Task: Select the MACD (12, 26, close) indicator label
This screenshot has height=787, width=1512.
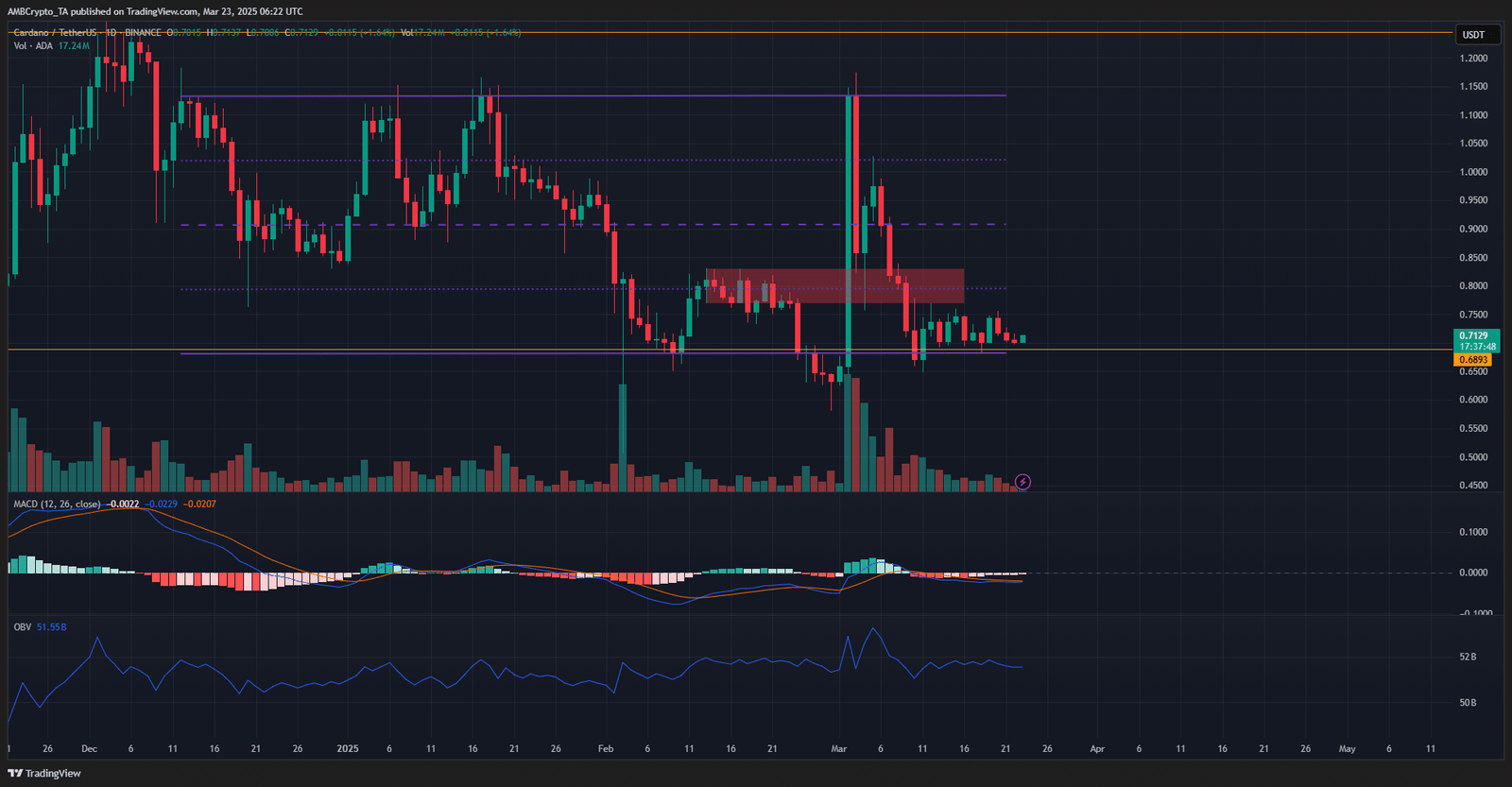Action: pos(57,505)
